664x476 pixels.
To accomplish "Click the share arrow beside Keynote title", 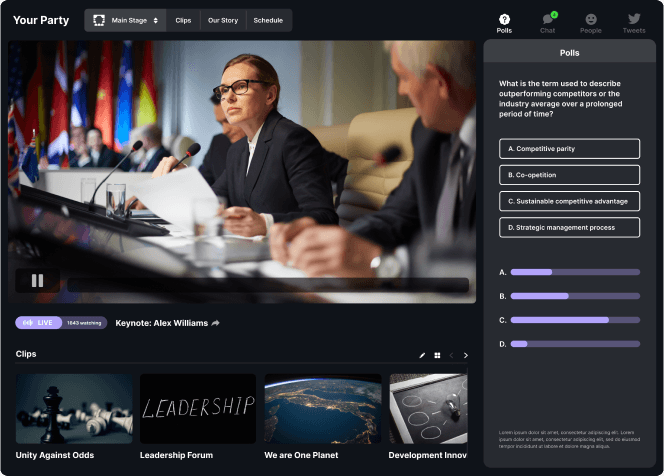I will pos(215,323).
